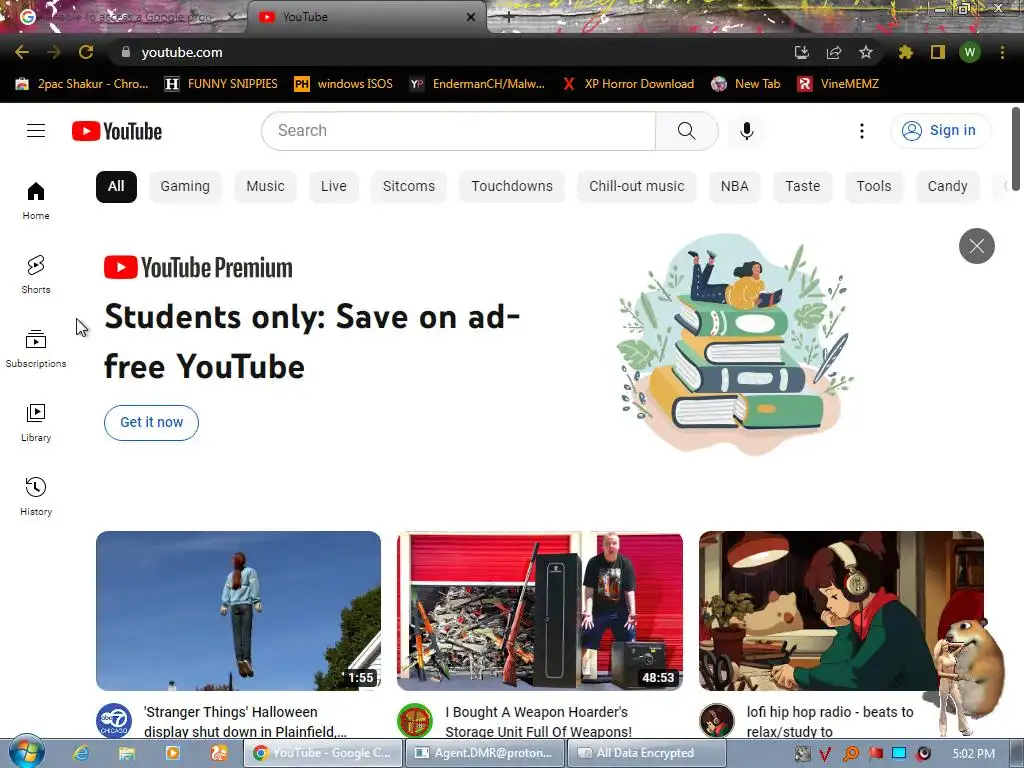Go to Home in sidebar

pos(36,201)
